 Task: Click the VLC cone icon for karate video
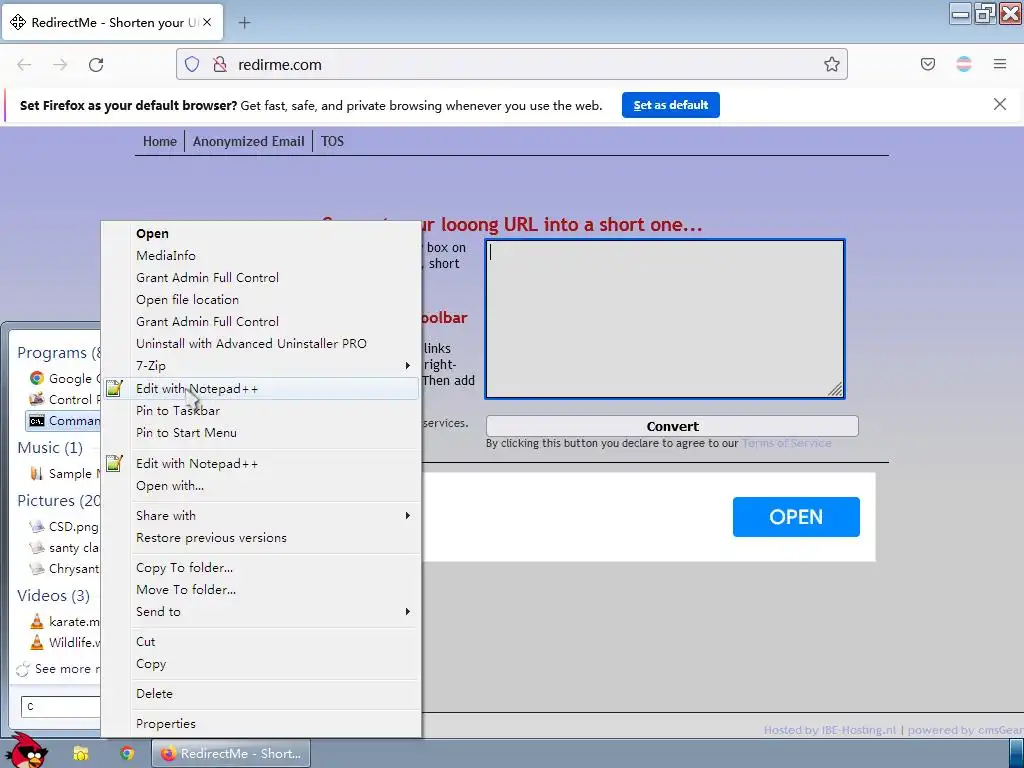37,622
